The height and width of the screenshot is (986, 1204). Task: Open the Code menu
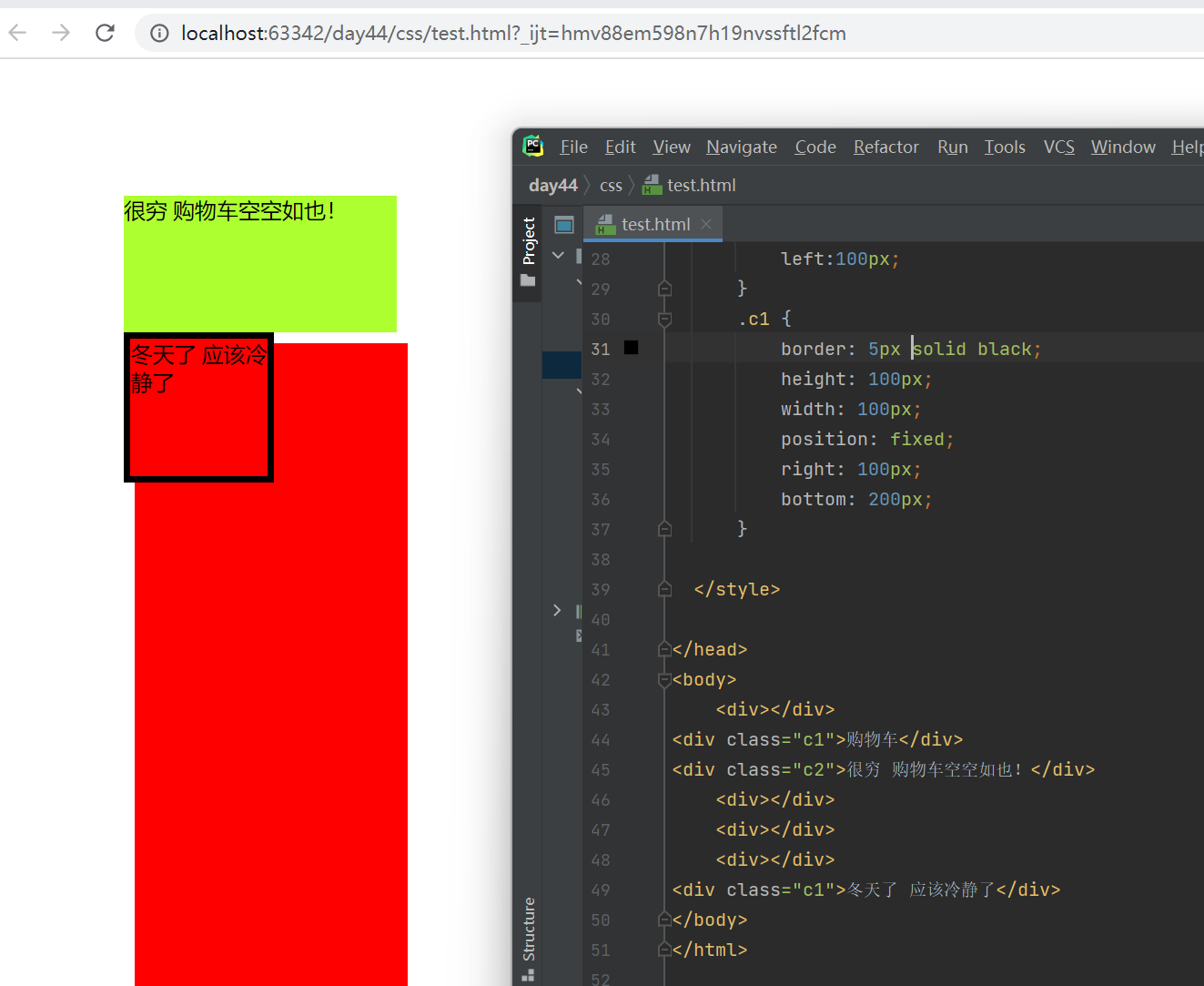point(815,147)
